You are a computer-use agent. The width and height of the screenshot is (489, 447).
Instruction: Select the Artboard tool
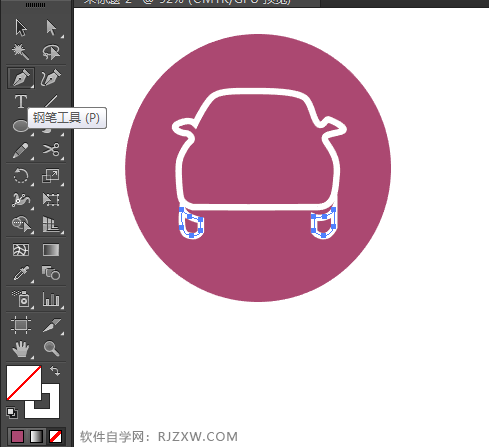(x=21, y=325)
